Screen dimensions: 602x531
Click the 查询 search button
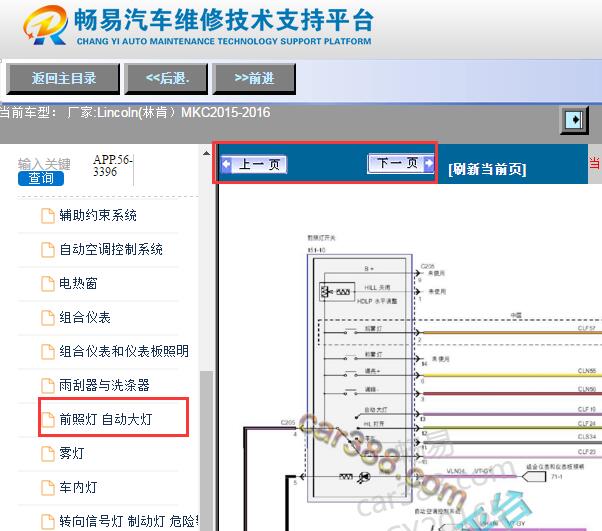[x=41, y=179]
